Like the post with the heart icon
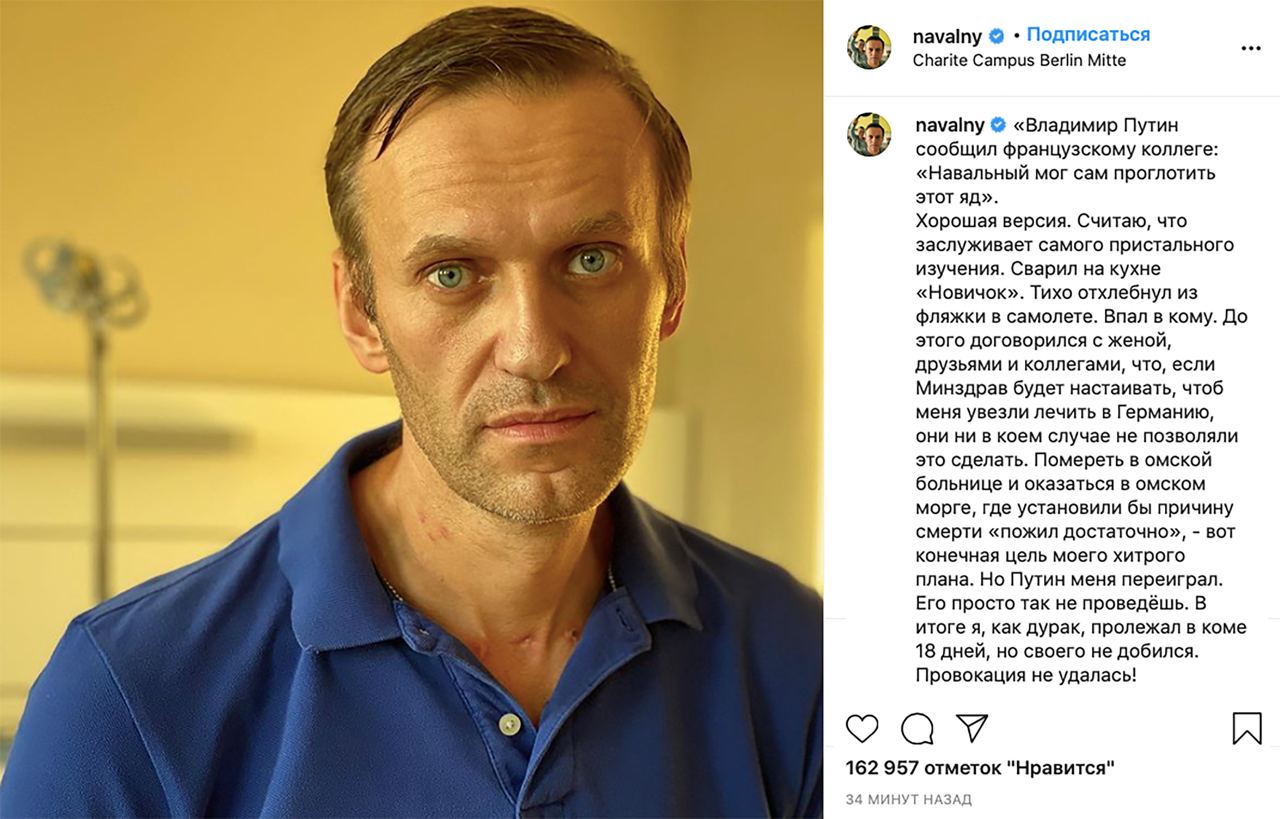The height and width of the screenshot is (819, 1280). click(862, 728)
